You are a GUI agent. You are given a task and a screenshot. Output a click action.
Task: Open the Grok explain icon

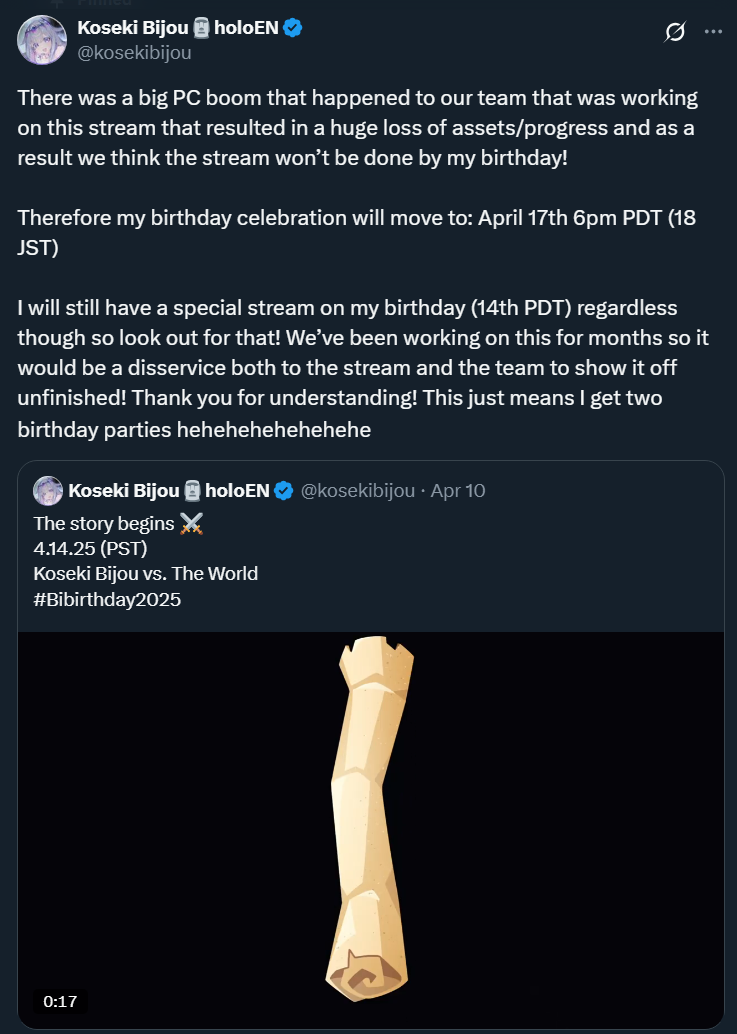675,32
